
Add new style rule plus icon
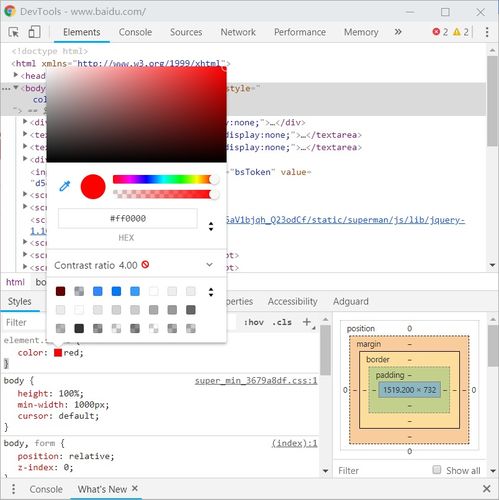click(306, 322)
